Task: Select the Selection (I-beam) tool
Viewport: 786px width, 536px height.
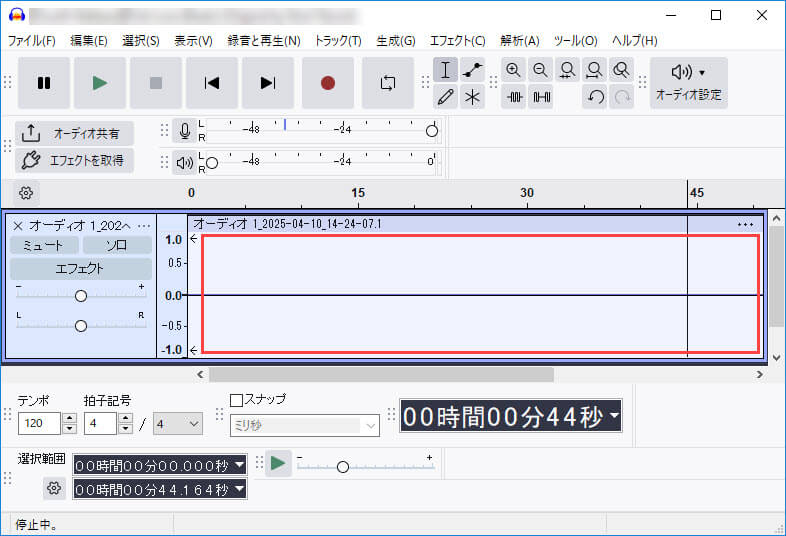Action: 445,70
